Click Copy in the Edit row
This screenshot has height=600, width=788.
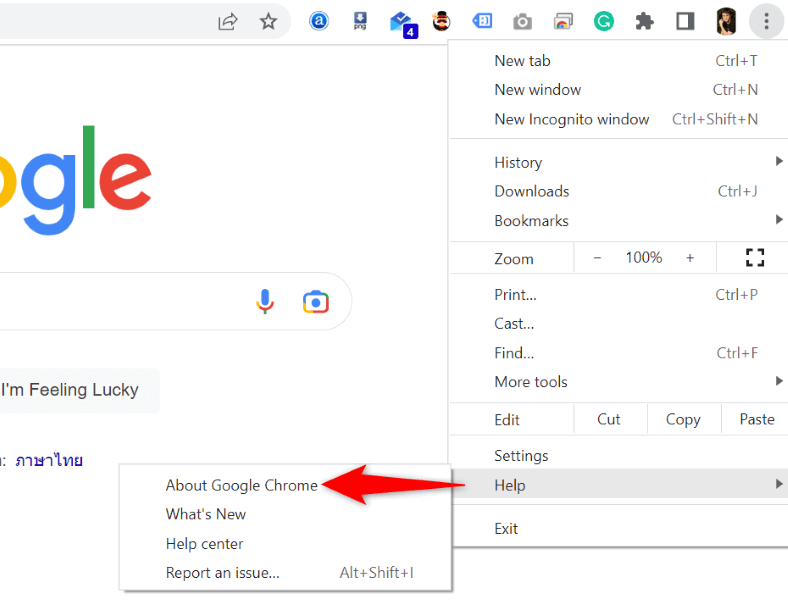point(683,419)
